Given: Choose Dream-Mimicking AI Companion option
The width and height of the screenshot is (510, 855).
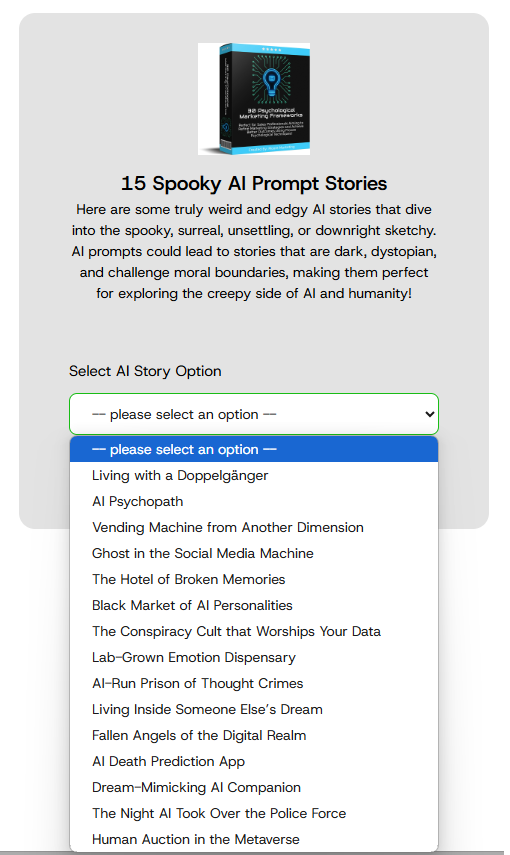Looking at the screenshot, I should click(254, 787).
